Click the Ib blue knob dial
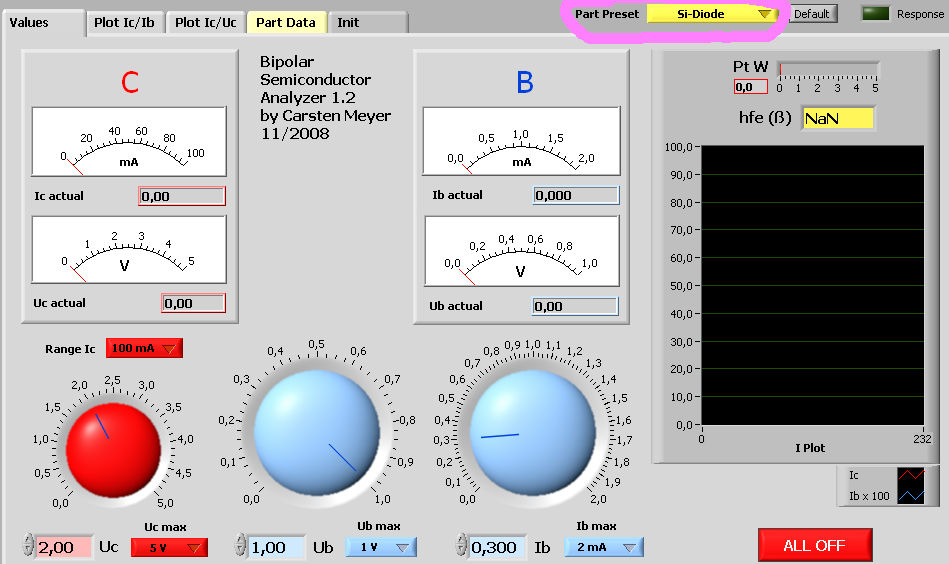The height and width of the screenshot is (564, 949). point(531,431)
